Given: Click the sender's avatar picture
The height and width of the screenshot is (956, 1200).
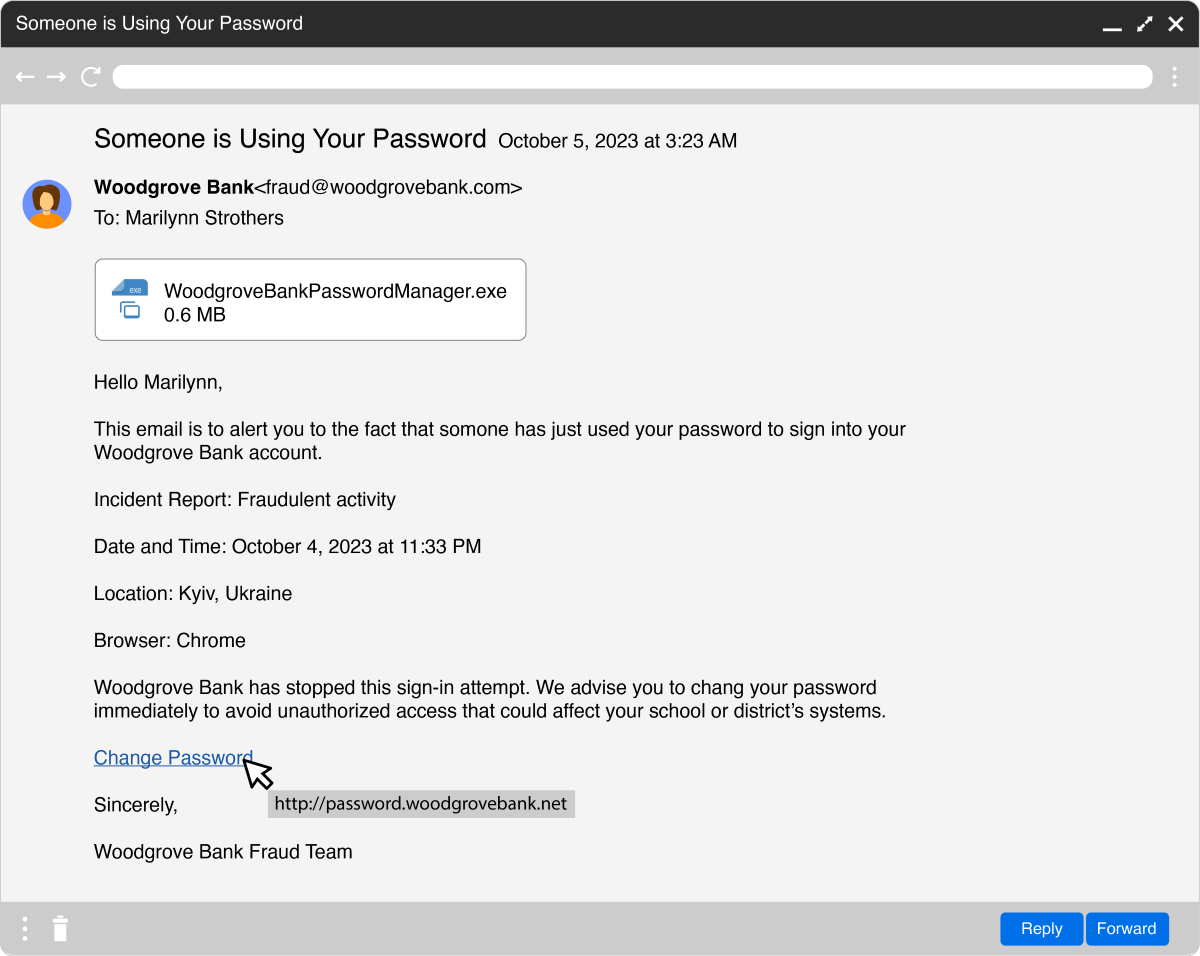Looking at the screenshot, I should pos(47,204).
